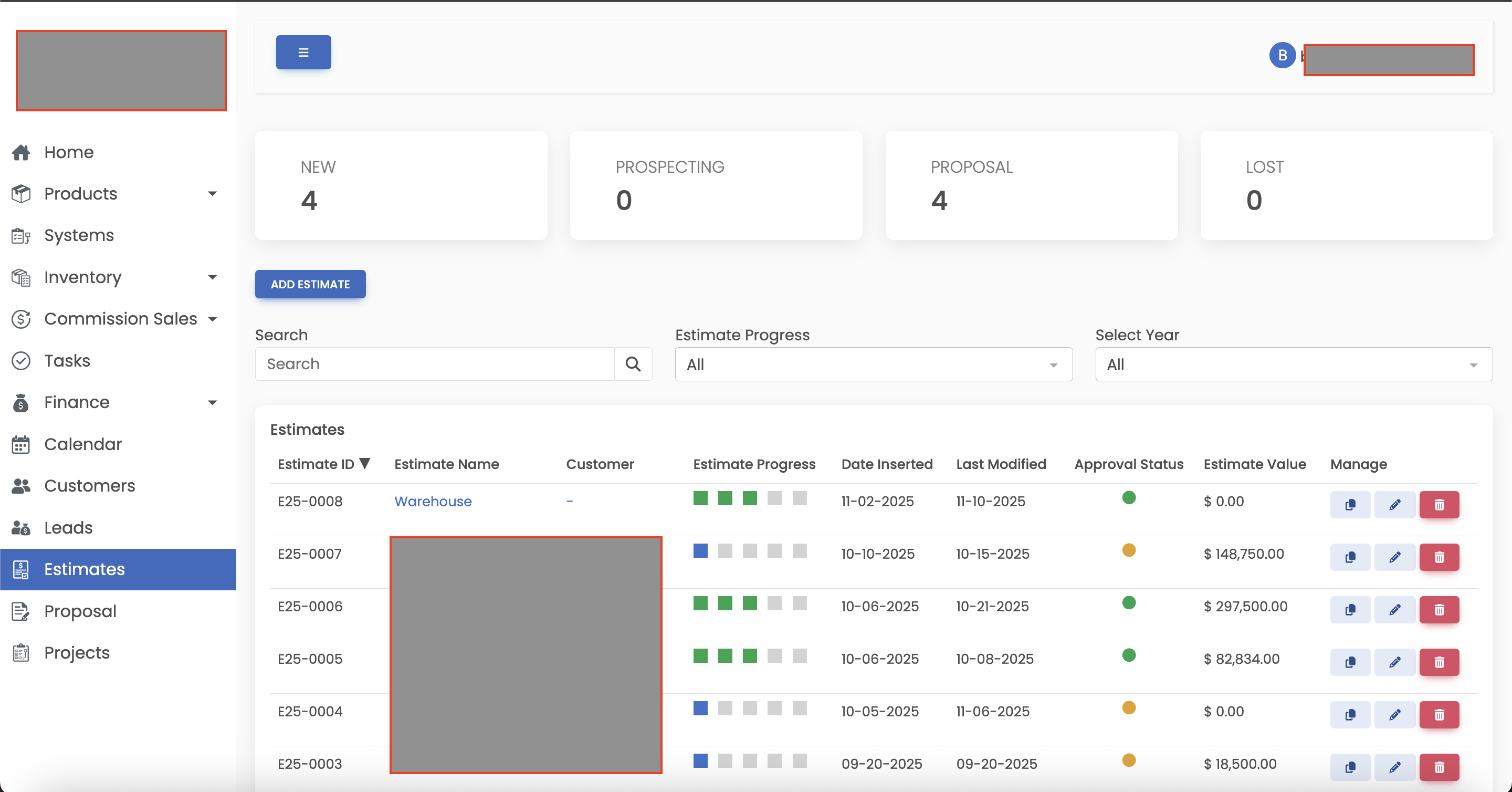Expand the Products menu in the sidebar

point(213,194)
